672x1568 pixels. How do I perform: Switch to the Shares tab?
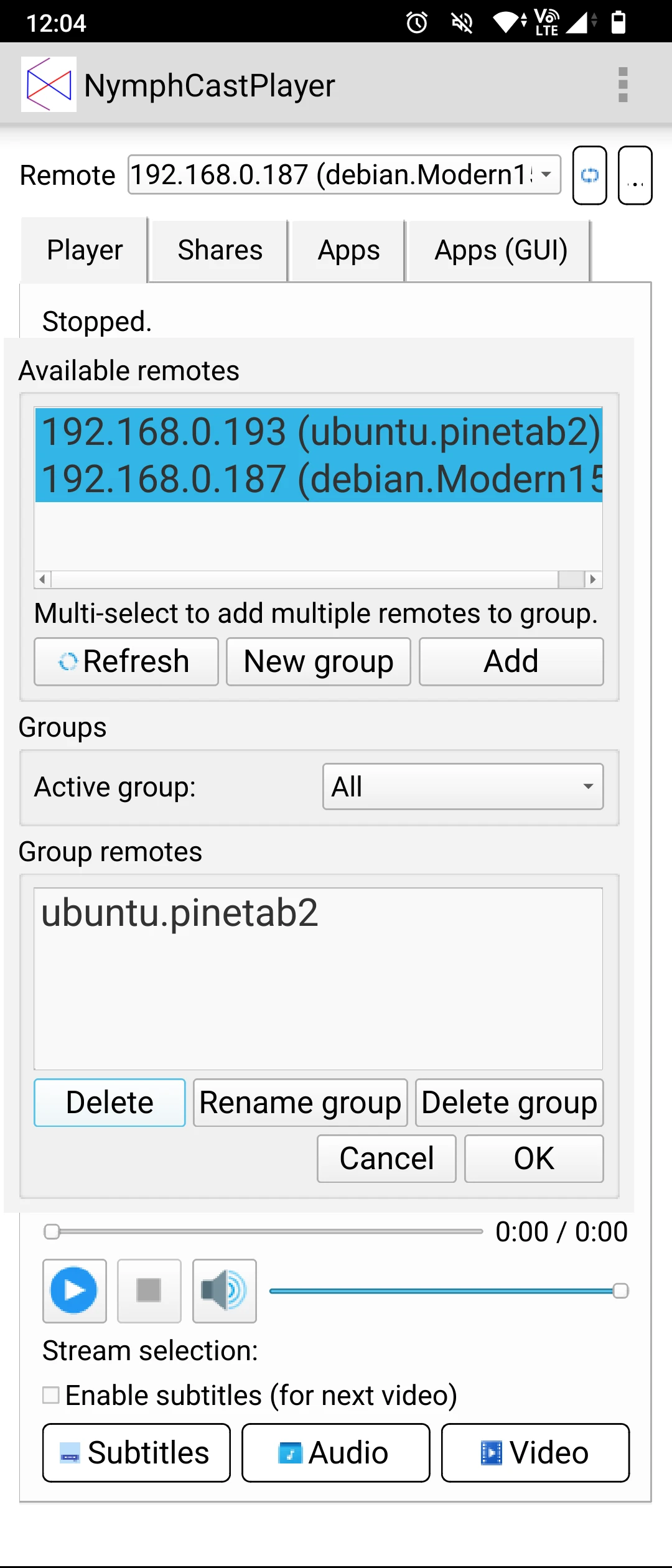(x=220, y=250)
